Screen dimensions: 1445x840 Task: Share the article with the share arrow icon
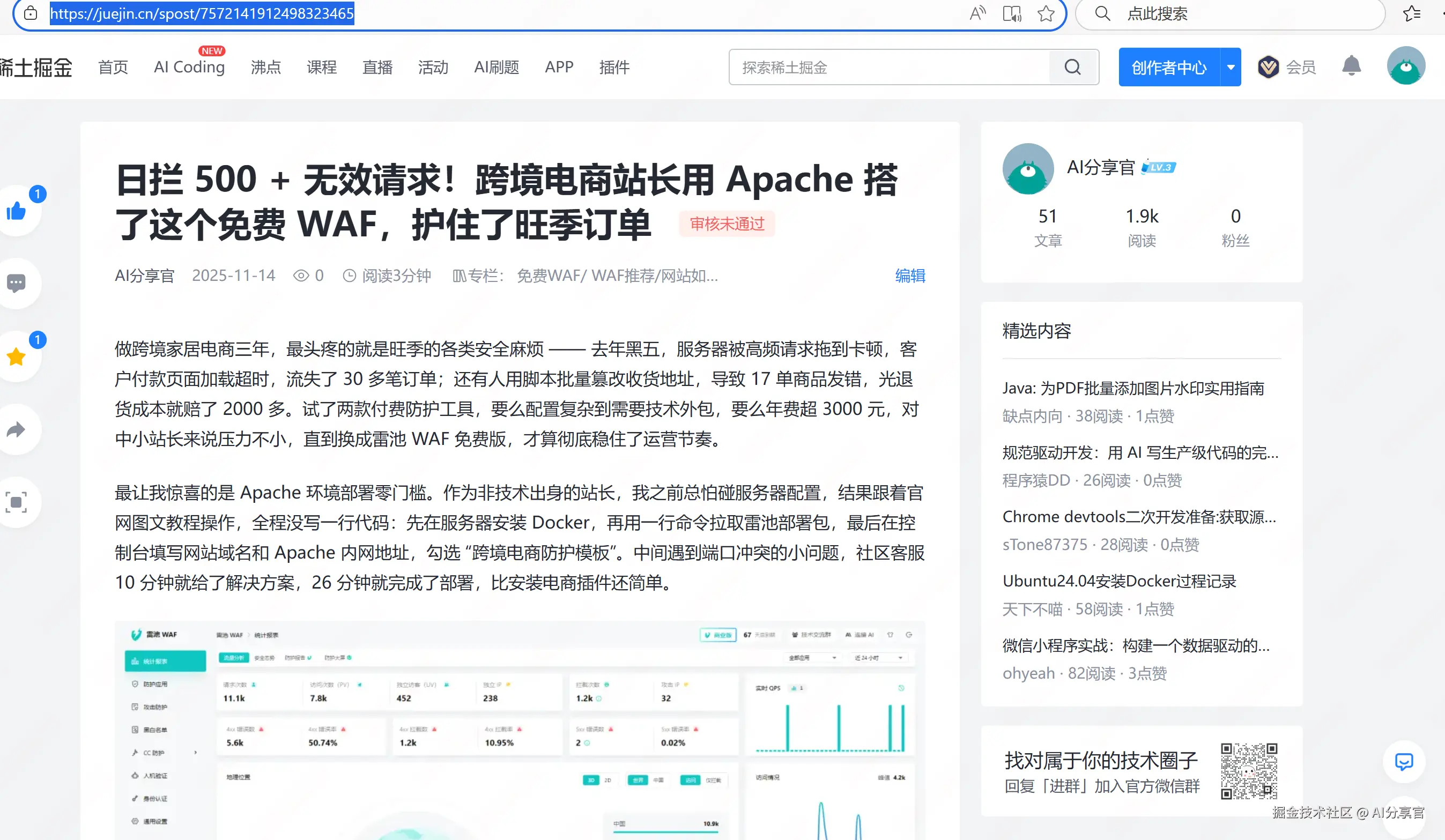coord(17,429)
